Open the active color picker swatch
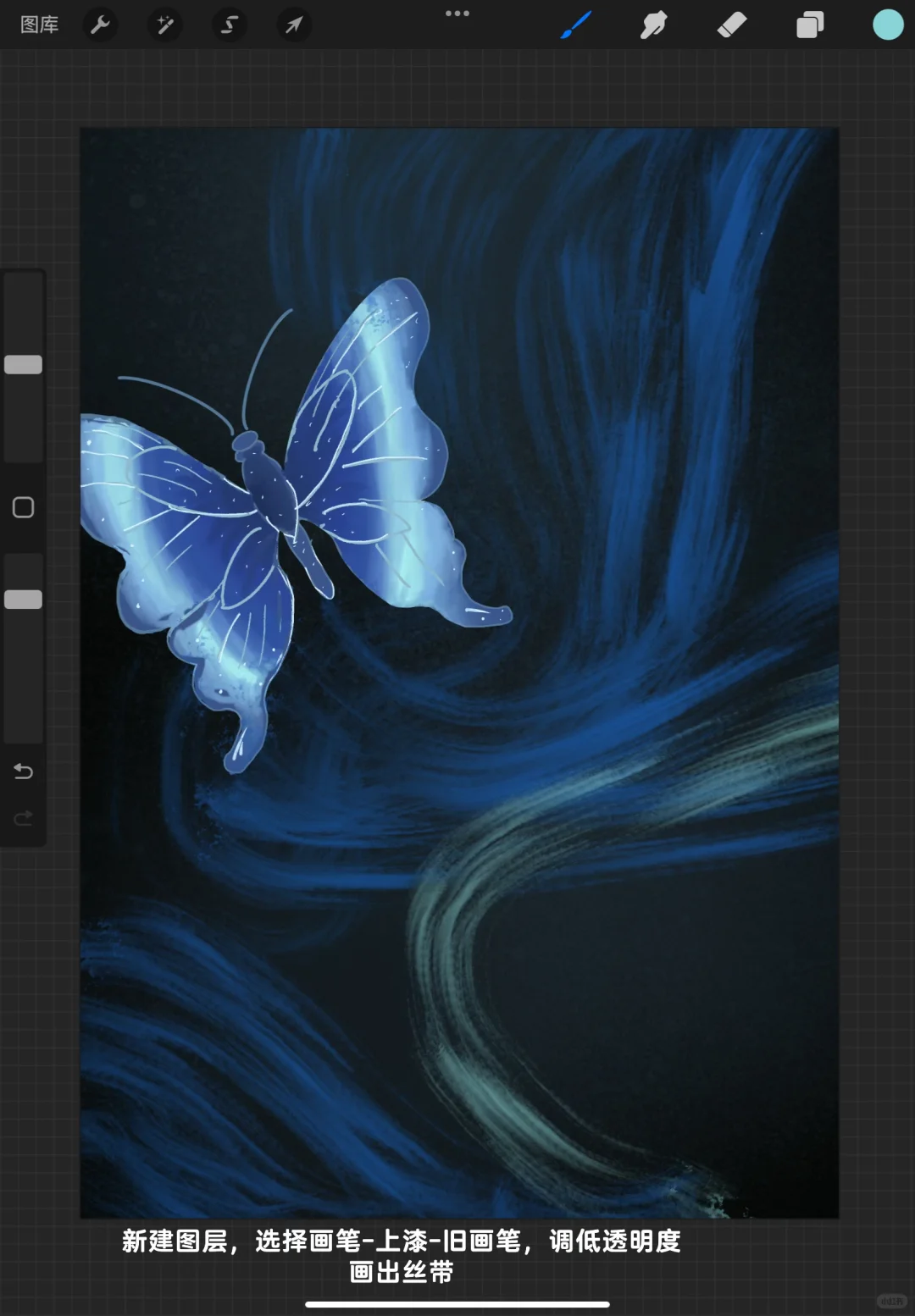The image size is (915, 1316). coord(887,25)
